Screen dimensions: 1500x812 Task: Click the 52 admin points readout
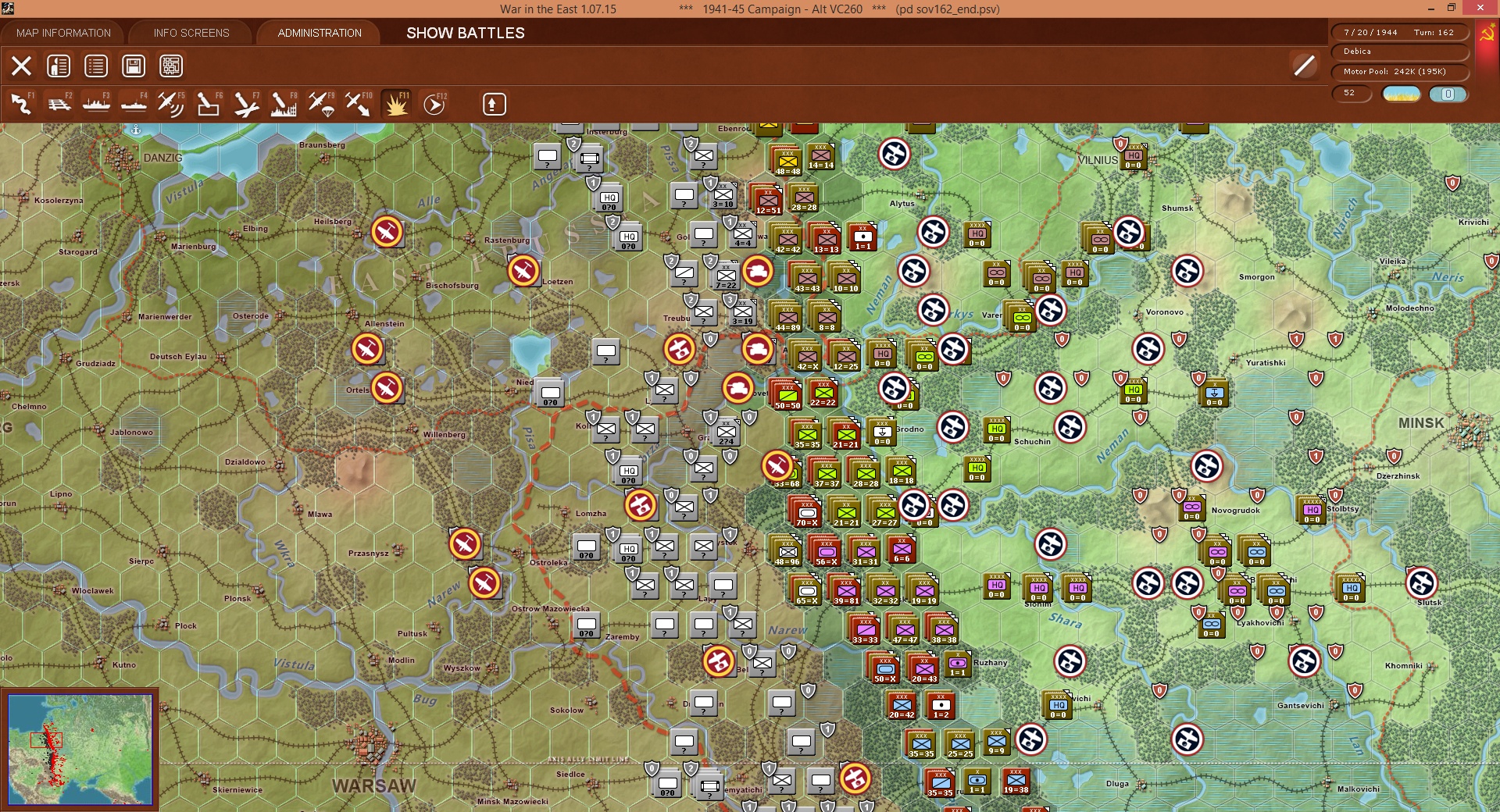click(x=1351, y=93)
